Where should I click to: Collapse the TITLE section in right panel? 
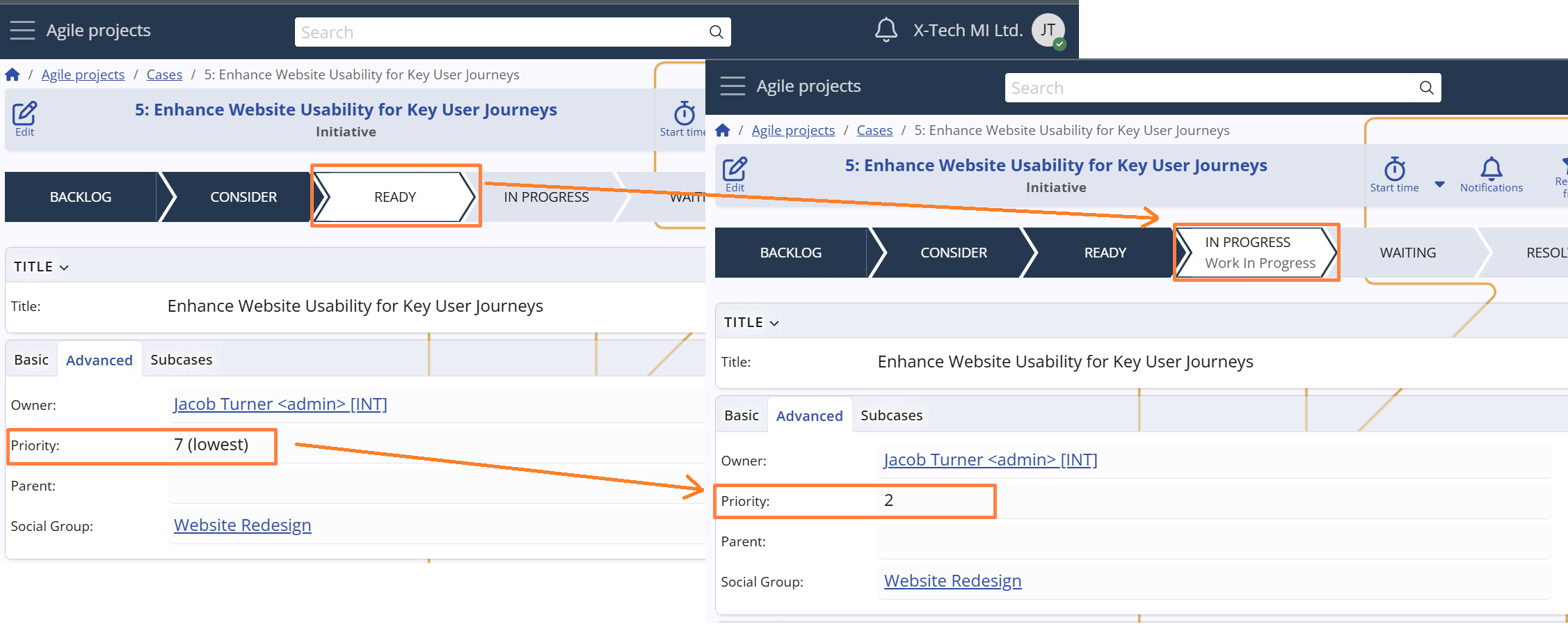tap(751, 322)
